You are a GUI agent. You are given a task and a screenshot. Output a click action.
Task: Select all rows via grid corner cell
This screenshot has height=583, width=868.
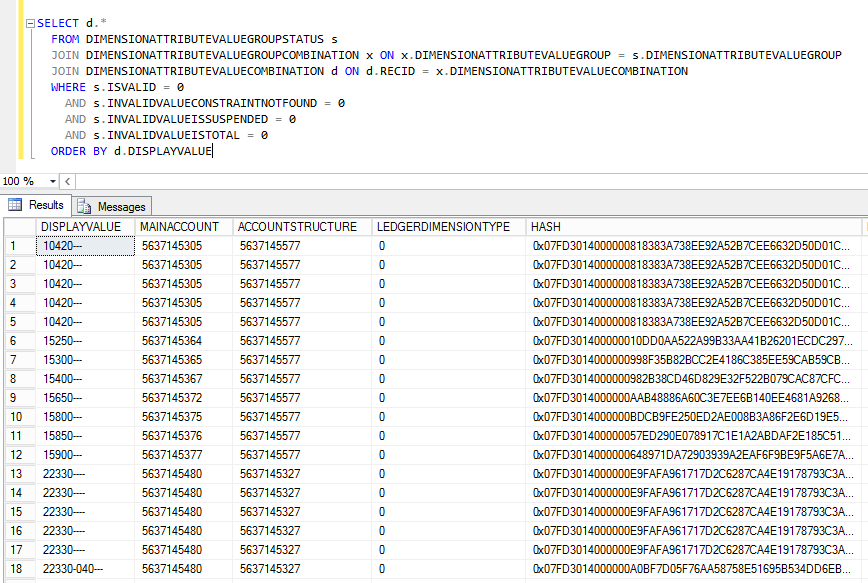[20, 226]
